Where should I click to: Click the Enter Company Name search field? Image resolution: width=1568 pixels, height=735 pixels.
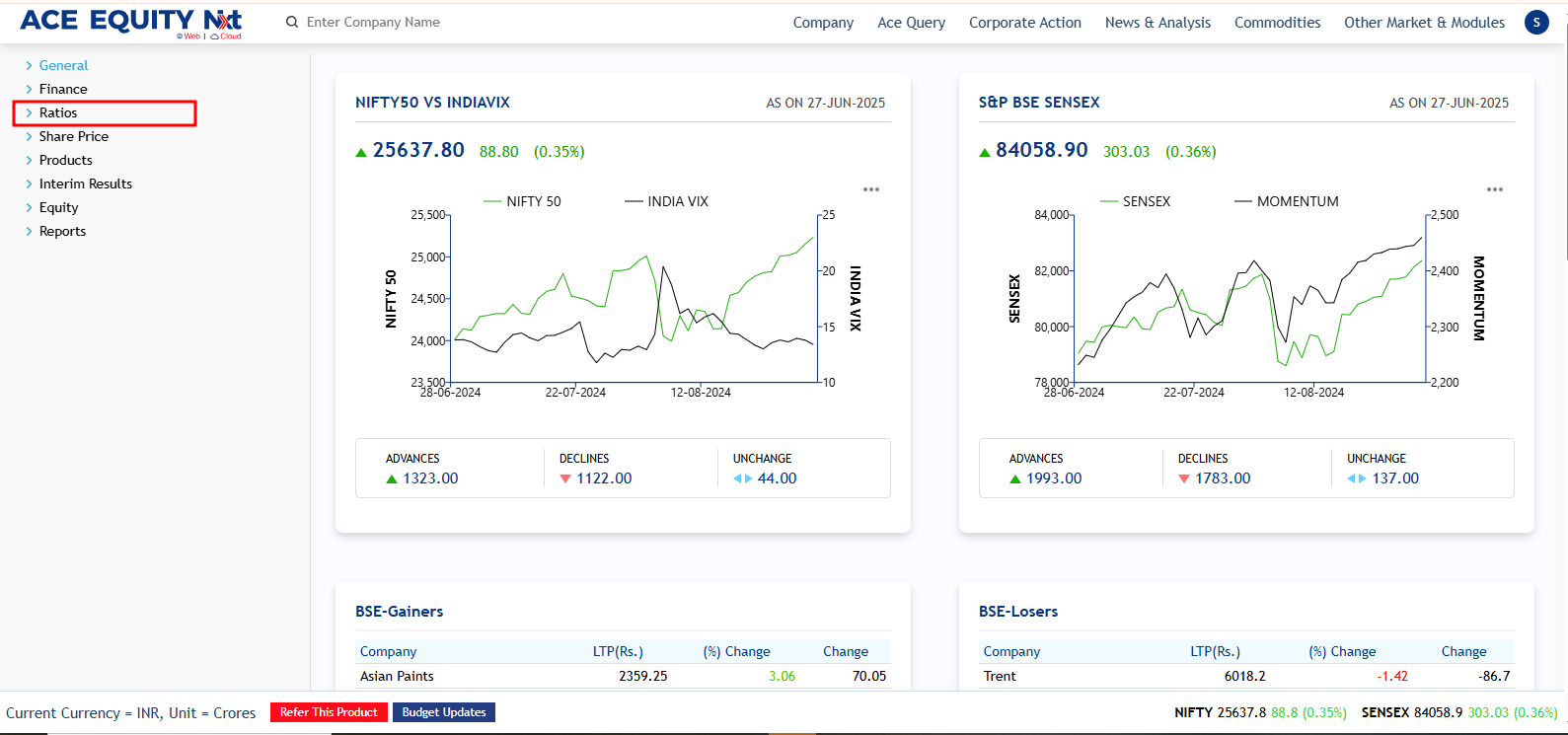click(414, 23)
